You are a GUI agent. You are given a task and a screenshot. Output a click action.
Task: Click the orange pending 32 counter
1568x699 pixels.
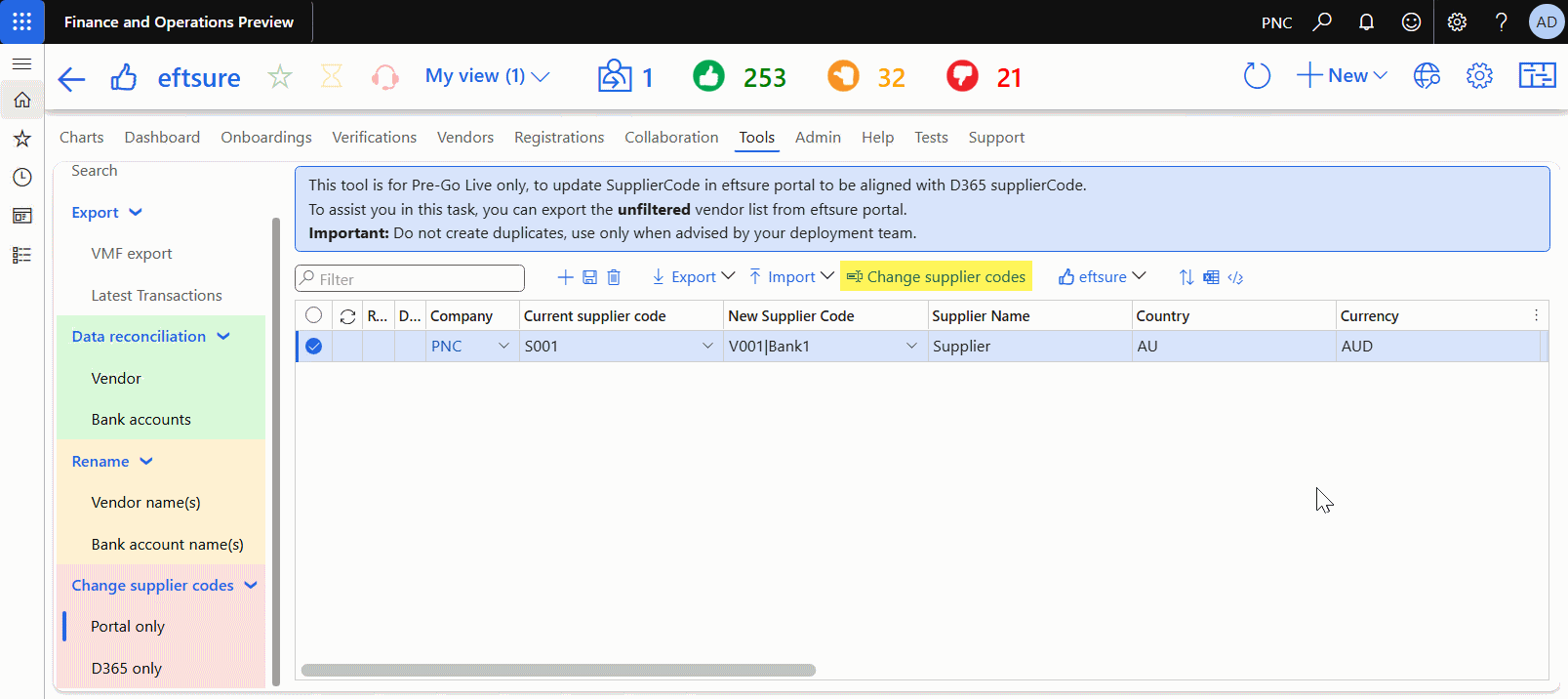coord(866,76)
